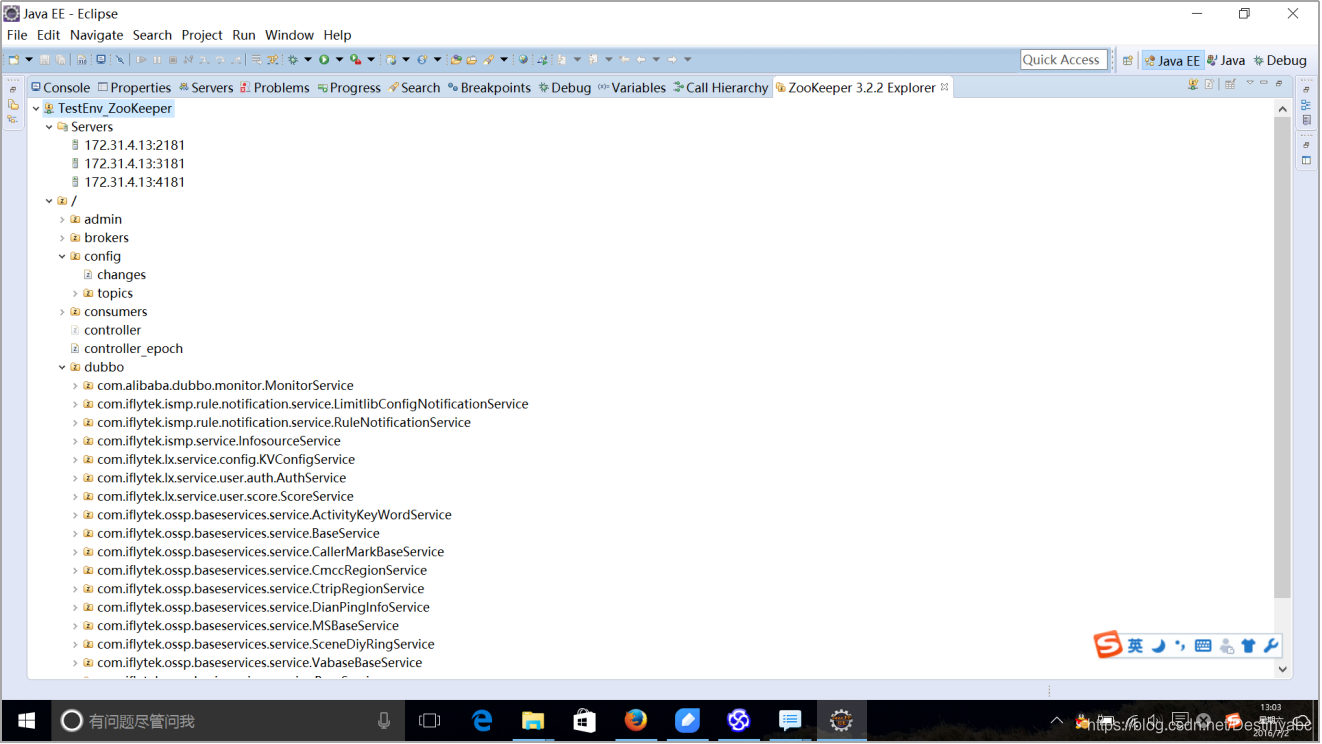1322x744 pixels.
Task: Click the Run Last Tool icon
Action: (355, 60)
